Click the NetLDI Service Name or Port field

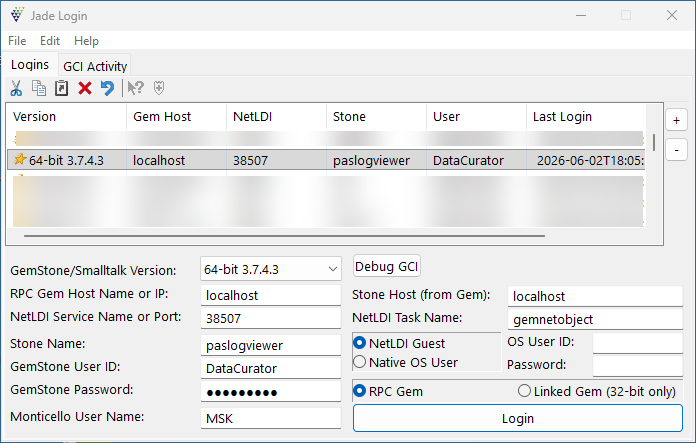(x=270, y=318)
